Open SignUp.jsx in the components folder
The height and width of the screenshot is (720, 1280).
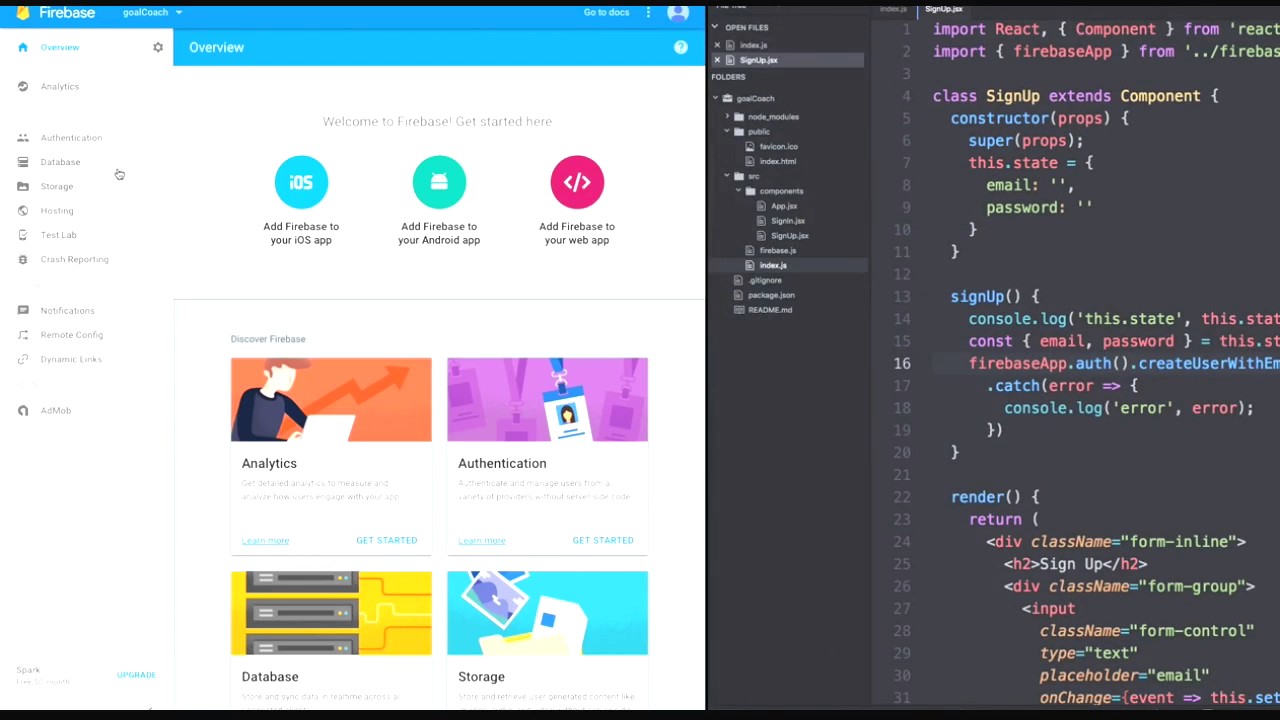click(x=790, y=236)
